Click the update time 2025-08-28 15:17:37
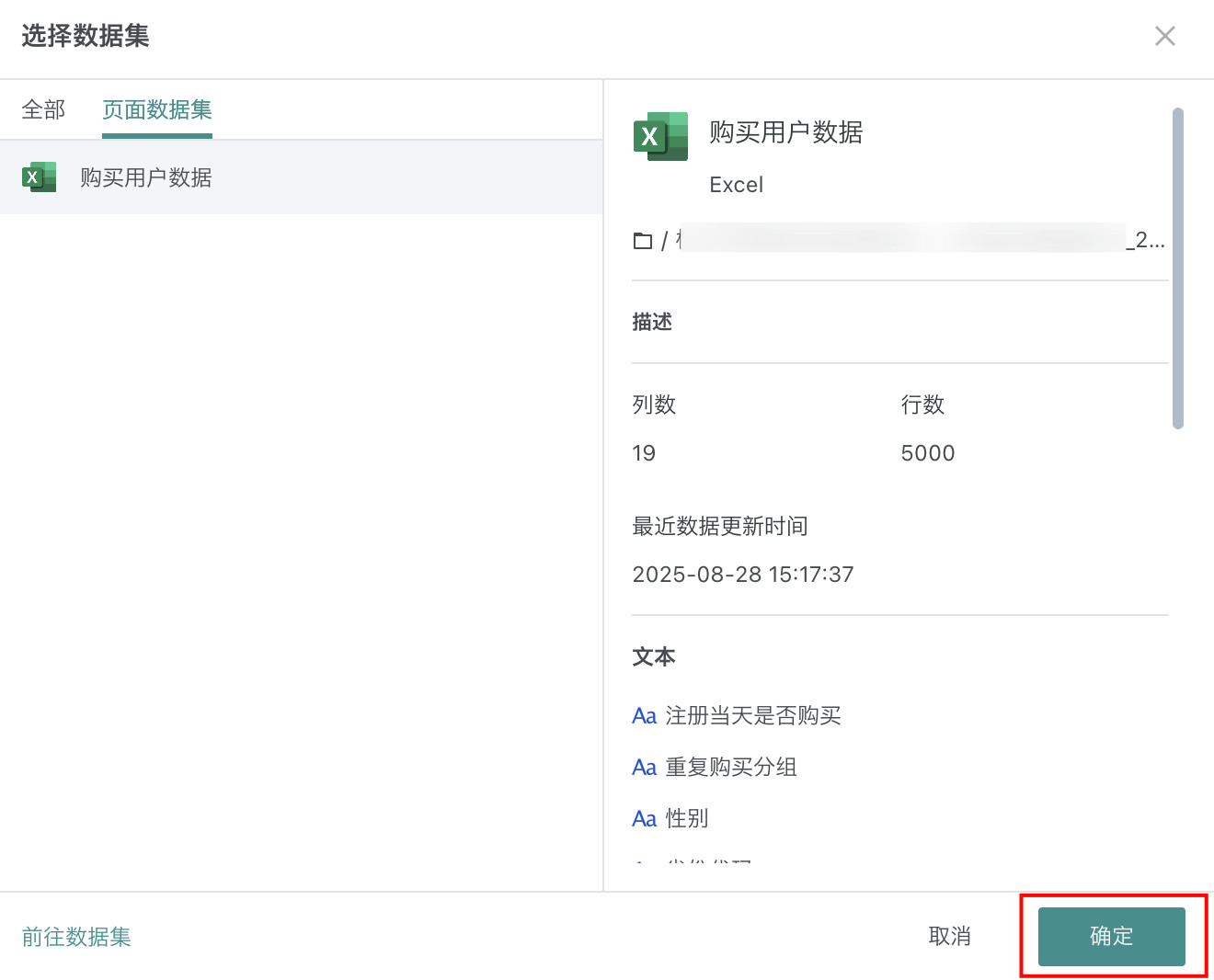 (x=743, y=575)
